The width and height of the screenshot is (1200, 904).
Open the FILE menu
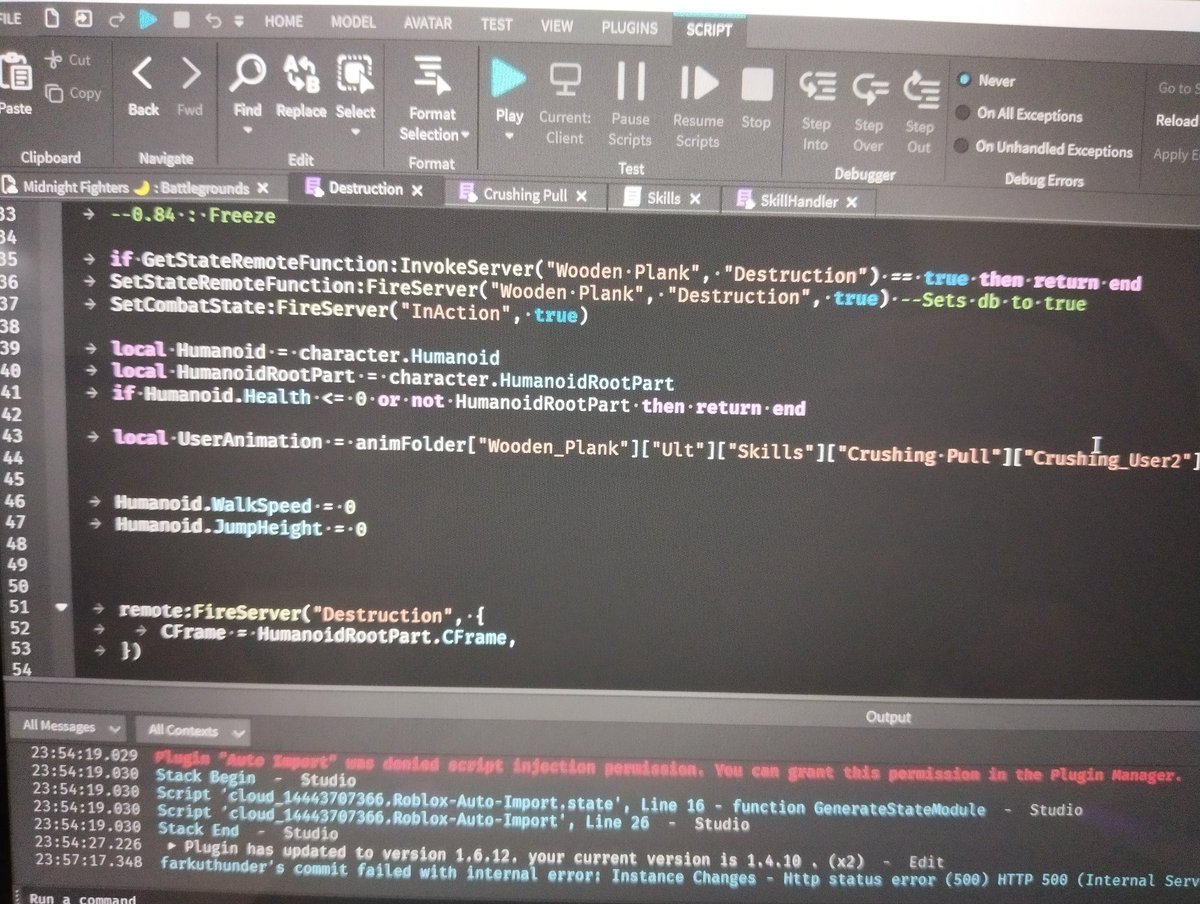coord(11,17)
